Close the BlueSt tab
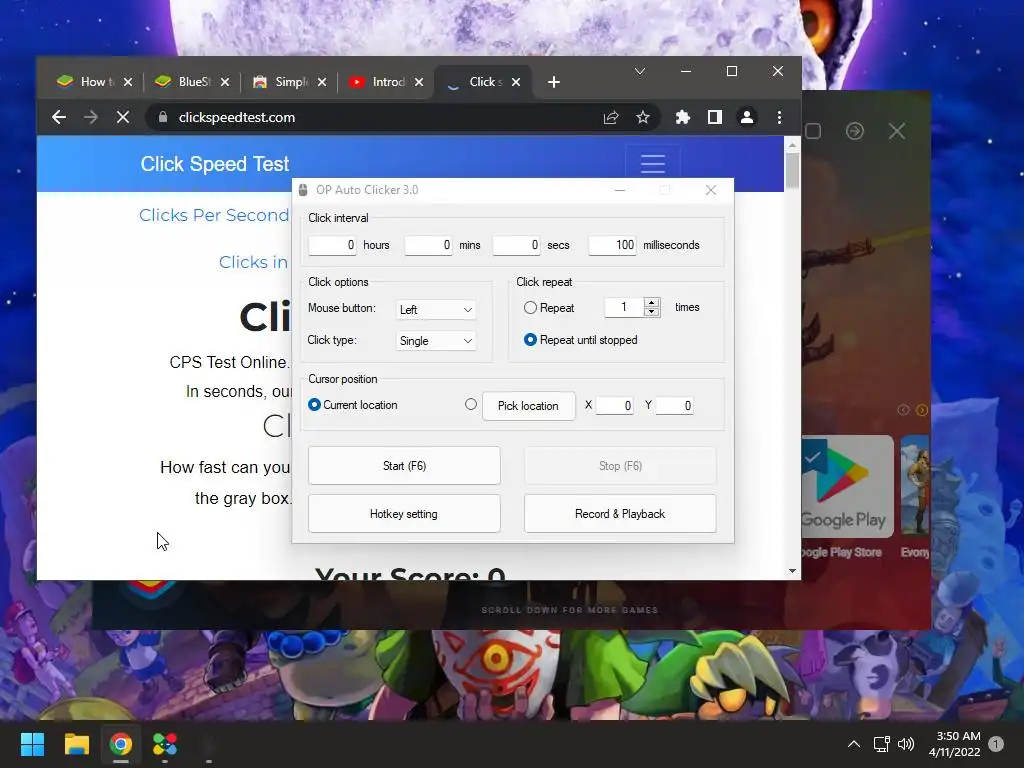The width and height of the screenshot is (1024, 768). click(x=225, y=82)
